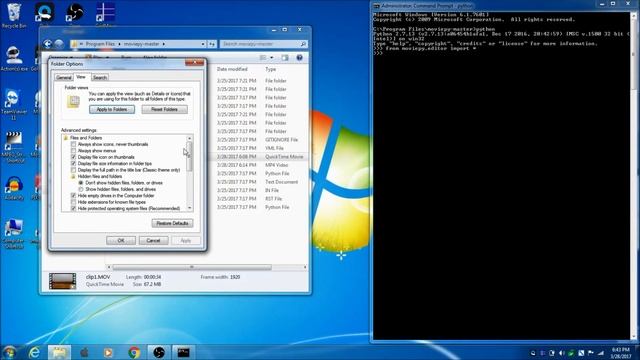Uncheck 'Hide empty drives in the Computer folder'
This screenshot has height=360, width=640.
[x=73, y=196]
